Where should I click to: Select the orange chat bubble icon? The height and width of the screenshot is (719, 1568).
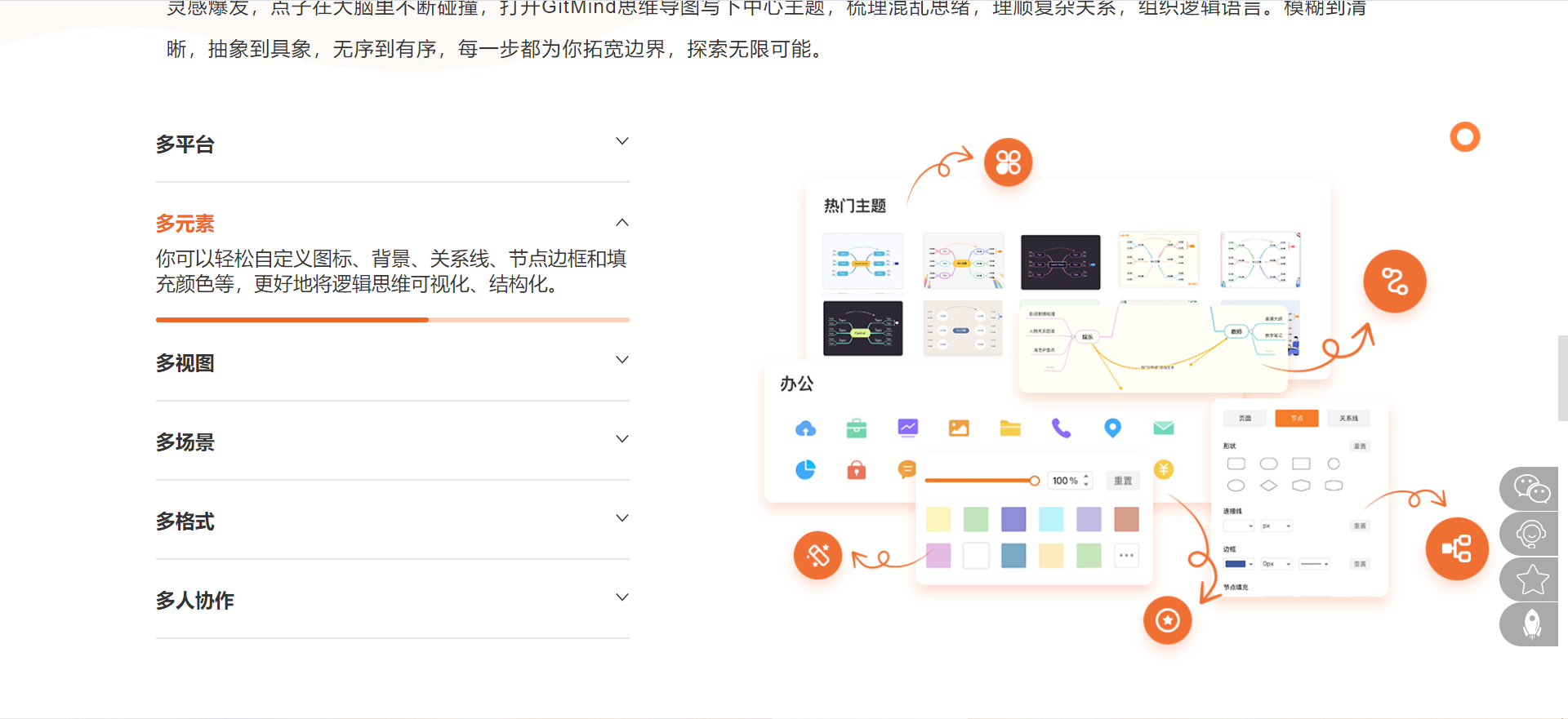[906, 469]
